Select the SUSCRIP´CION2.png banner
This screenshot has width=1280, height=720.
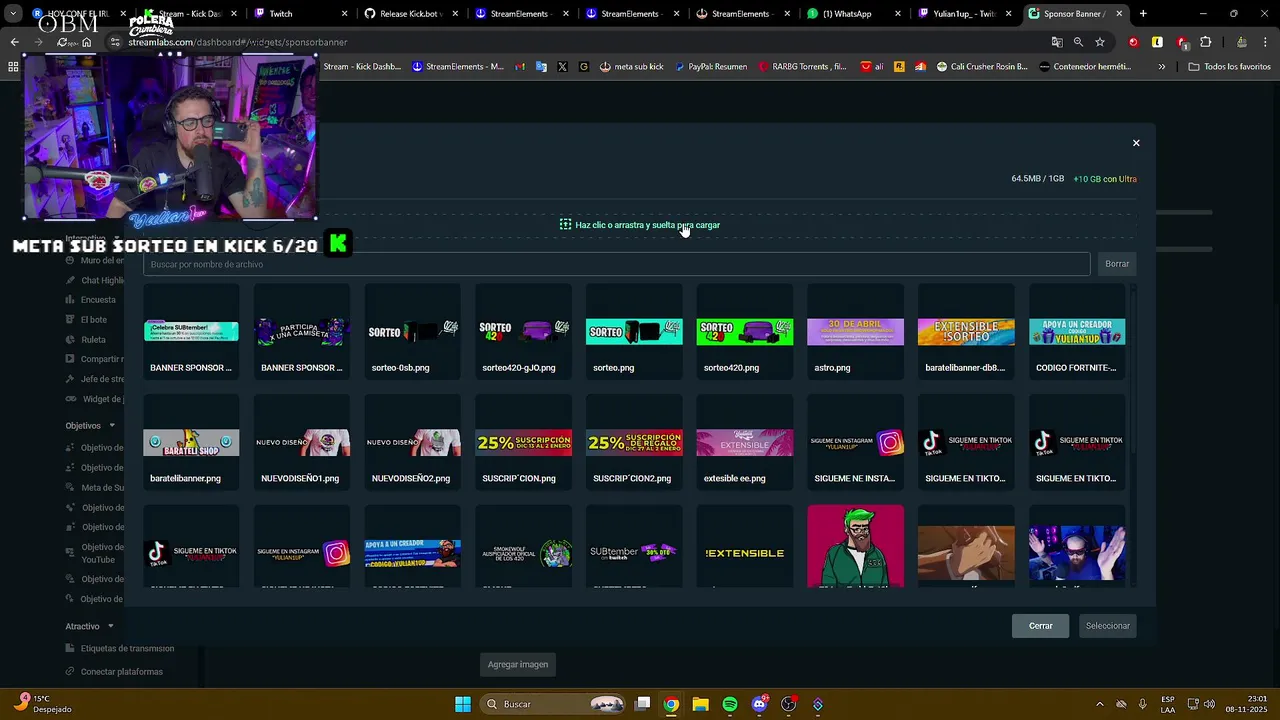[634, 443]
